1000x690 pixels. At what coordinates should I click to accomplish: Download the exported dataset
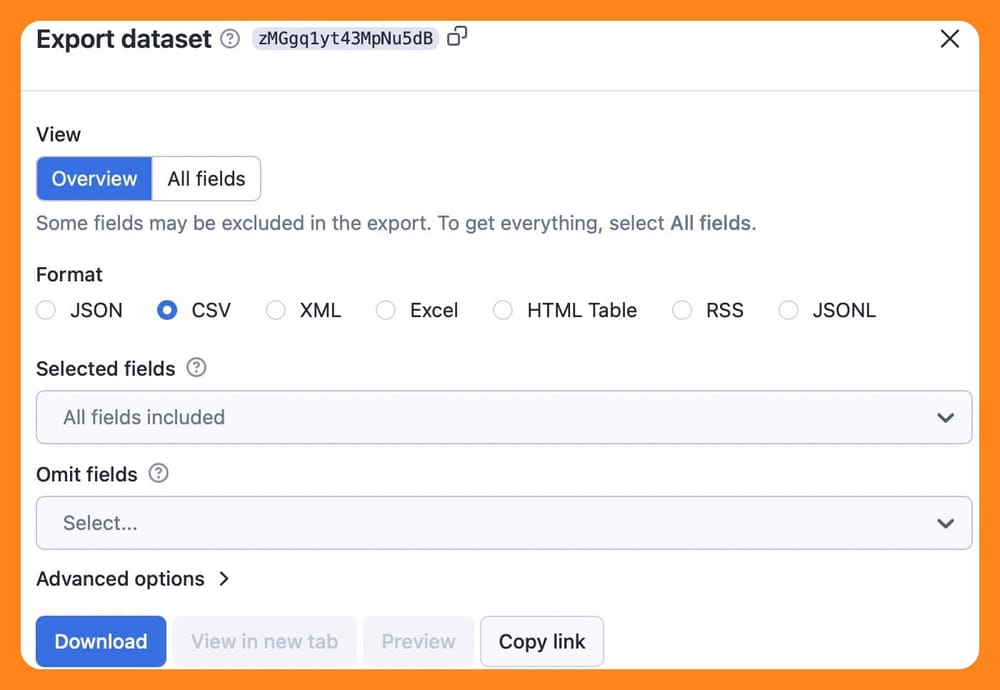click(x=100, y=641)
